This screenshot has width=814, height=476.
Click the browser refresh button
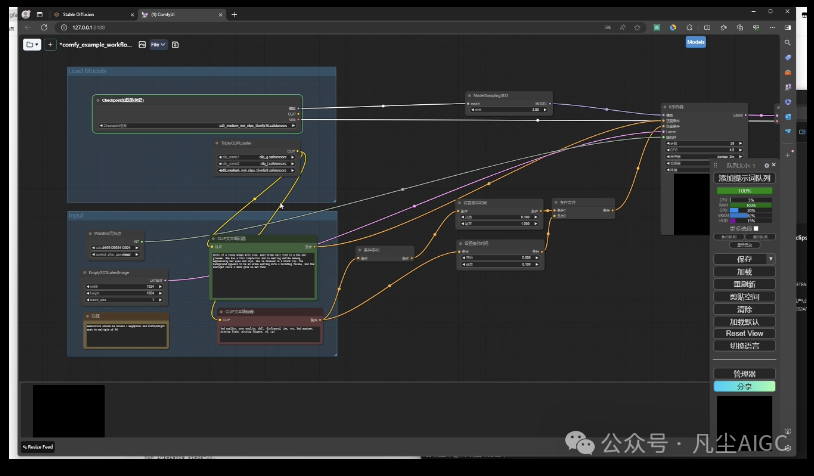44,28
